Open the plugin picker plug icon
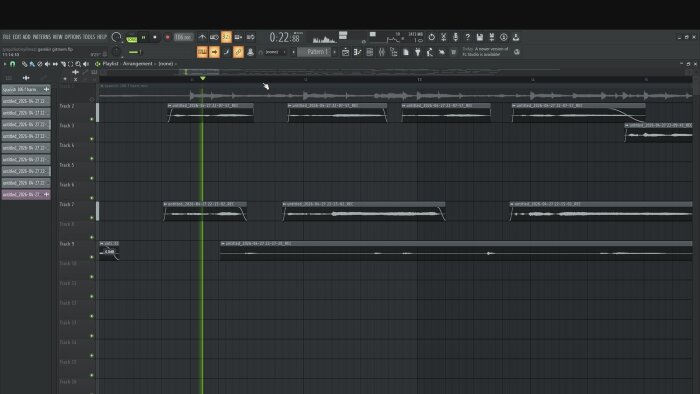This screenshot has height=394, width=700. (418, 52)
